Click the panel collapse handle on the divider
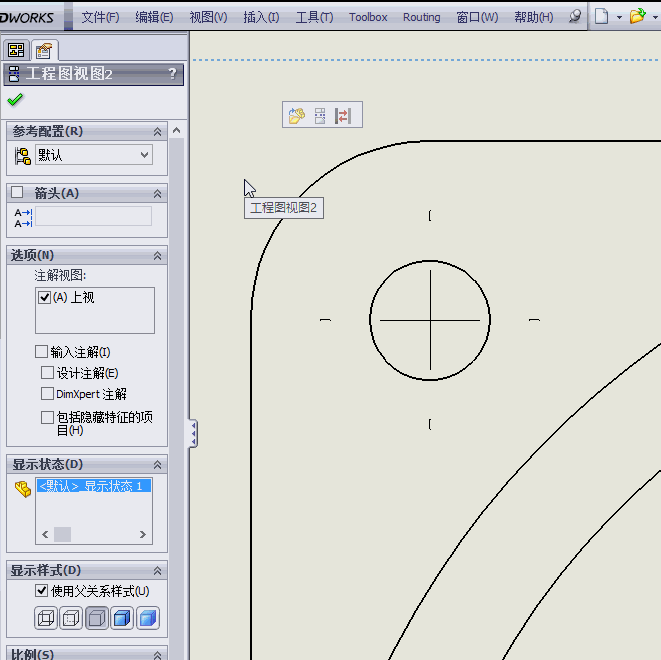This screenshot has height=660, width=661. click(193, 433)
